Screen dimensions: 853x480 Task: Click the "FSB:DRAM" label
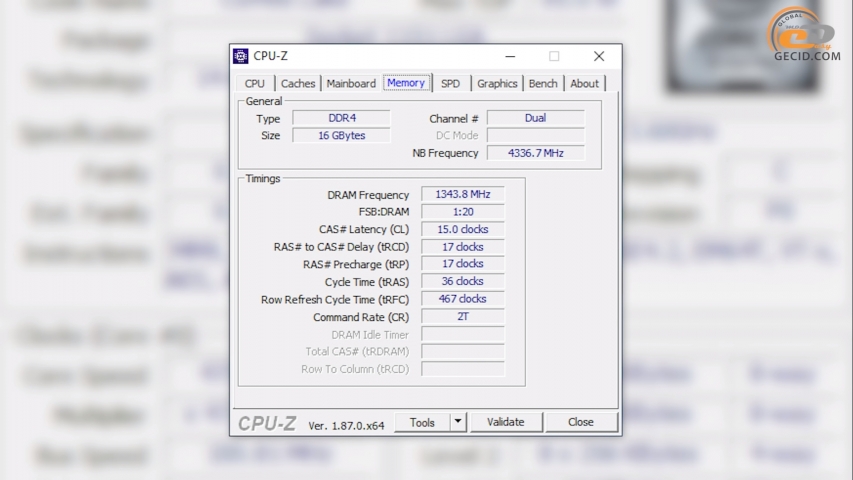[x=384, y=212]
